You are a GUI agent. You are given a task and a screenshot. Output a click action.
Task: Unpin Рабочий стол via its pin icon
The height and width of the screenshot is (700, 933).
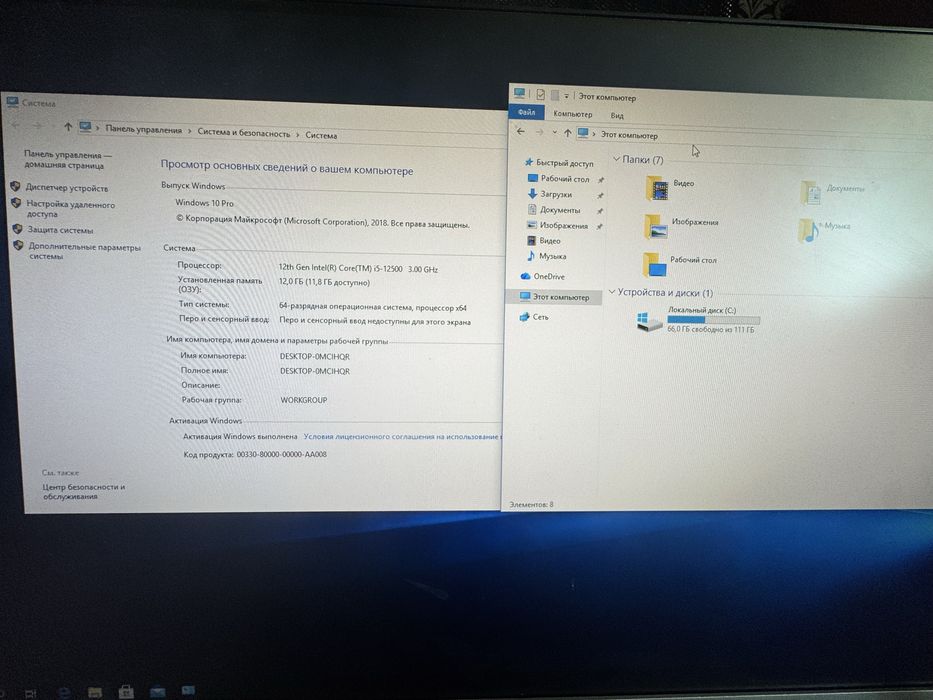600,180
